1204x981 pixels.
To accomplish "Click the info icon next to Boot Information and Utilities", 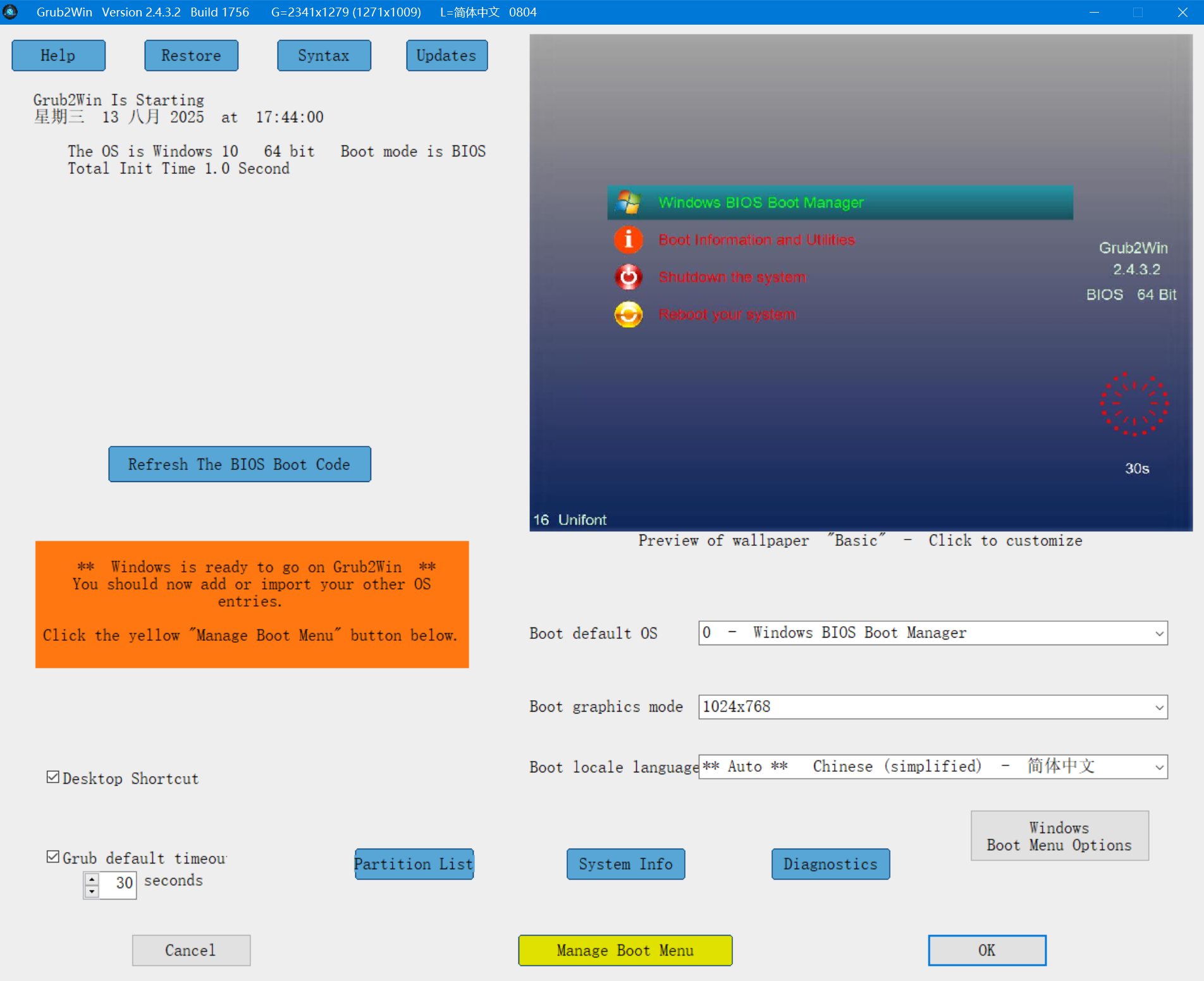I will [628, 240].
